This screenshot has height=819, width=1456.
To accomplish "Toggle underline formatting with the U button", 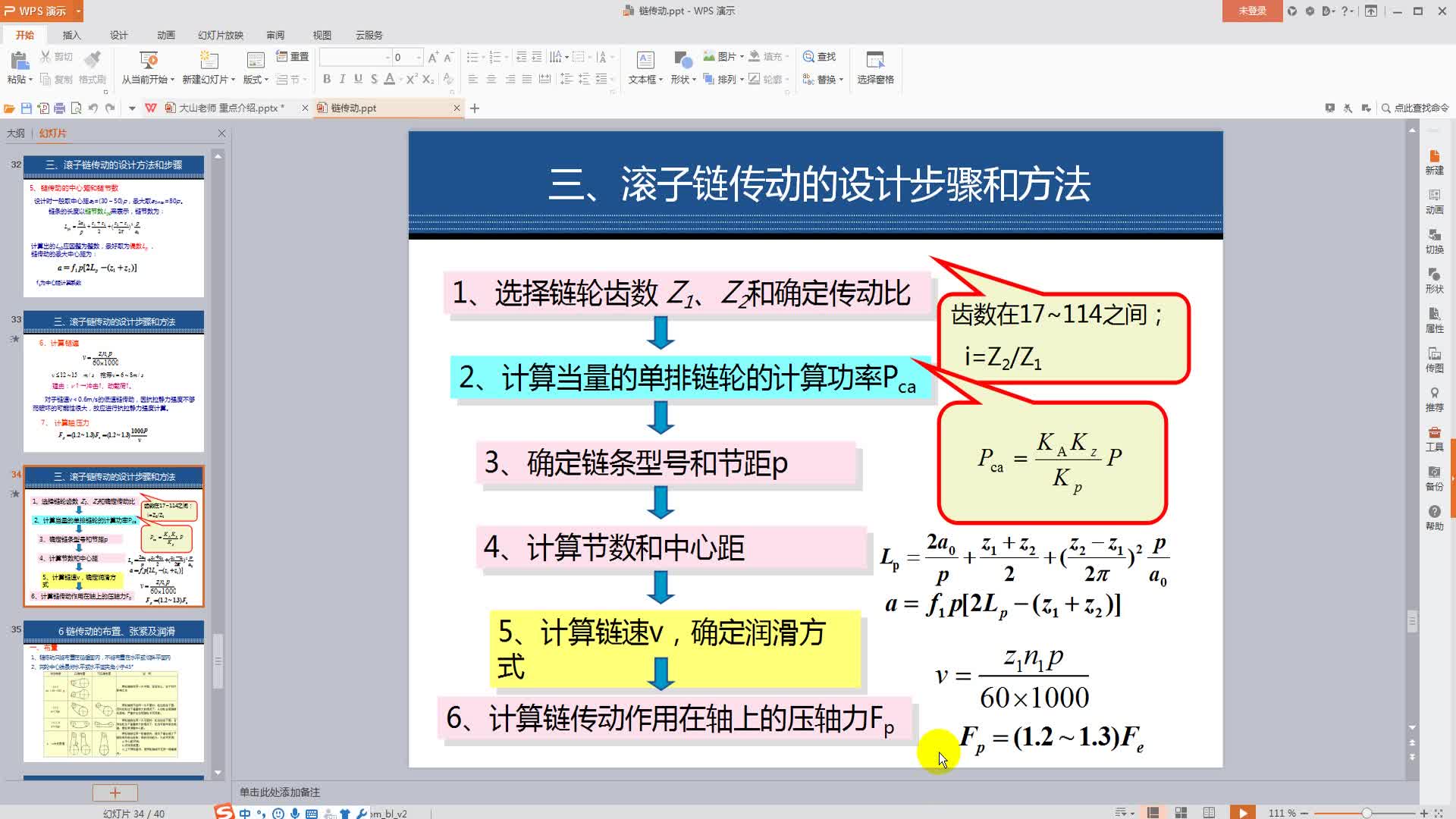I will 356,78.
